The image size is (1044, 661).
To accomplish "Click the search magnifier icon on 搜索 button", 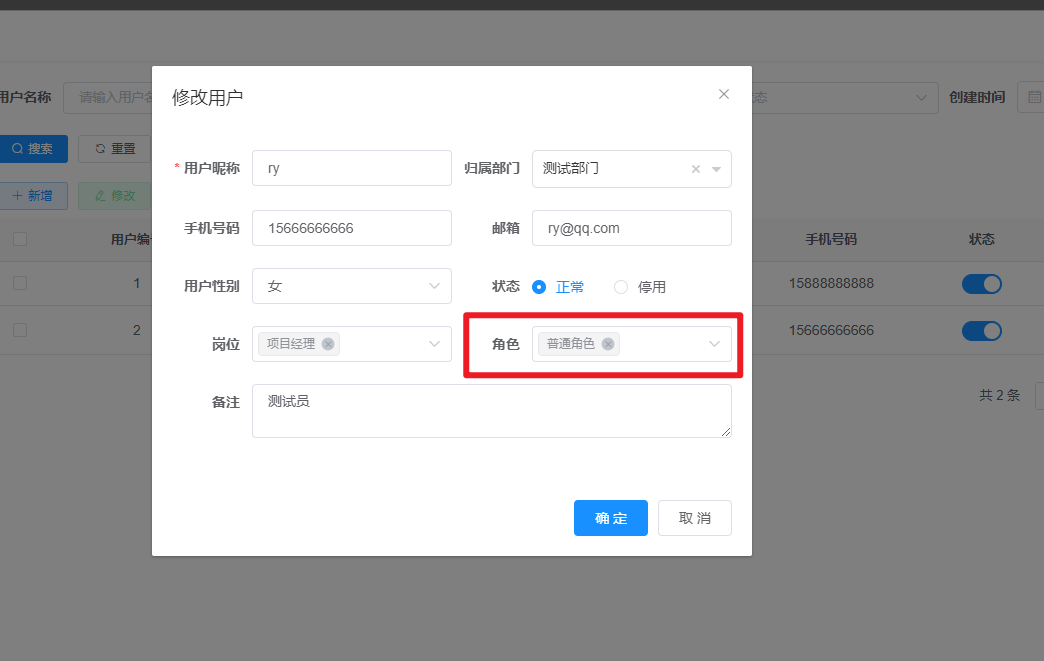I will click(x=17, y=148).
